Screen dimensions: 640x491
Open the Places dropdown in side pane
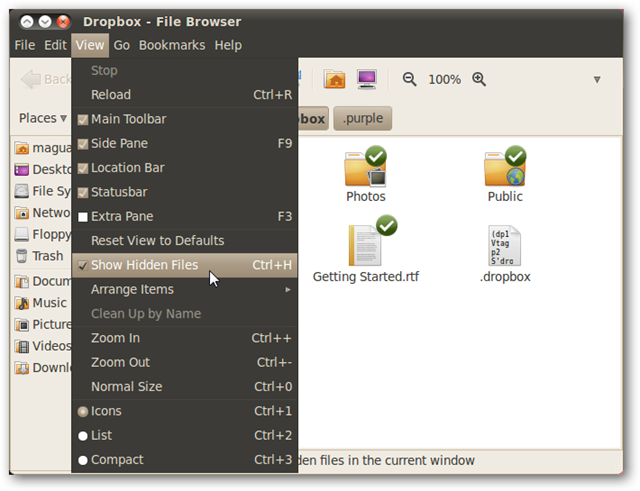(42, 118)
